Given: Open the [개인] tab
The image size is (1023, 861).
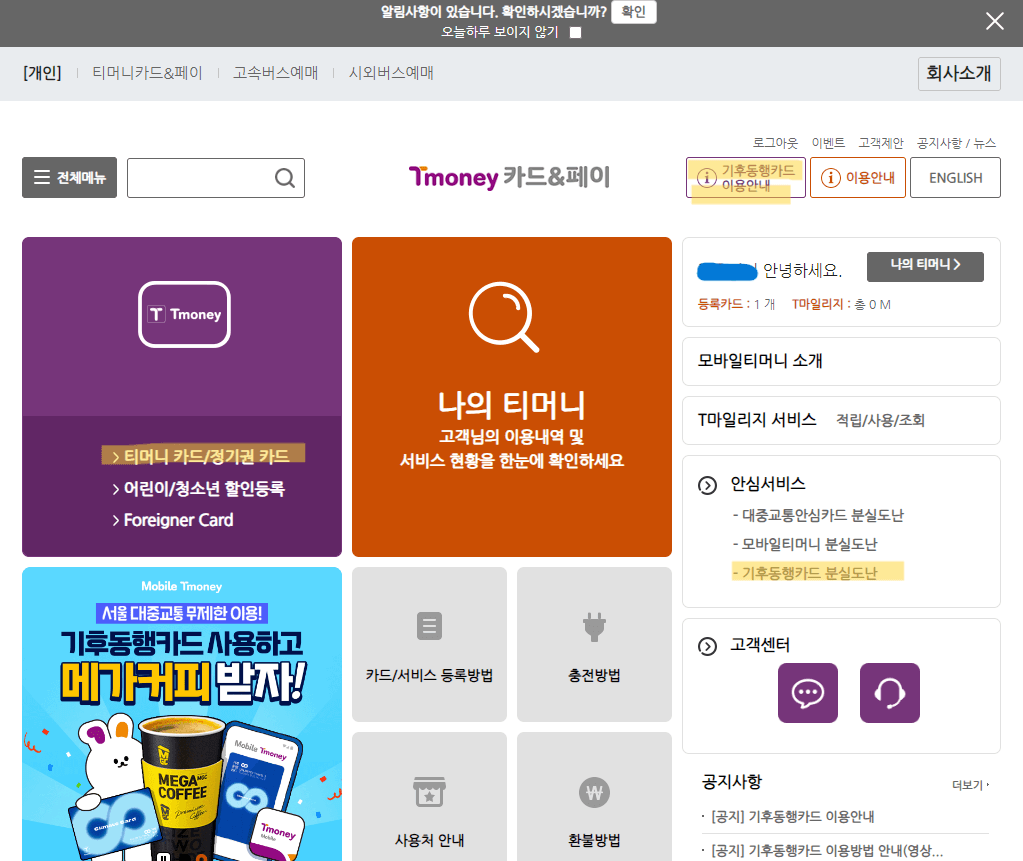Looking at the screenshot, I should tap(42, 73).
